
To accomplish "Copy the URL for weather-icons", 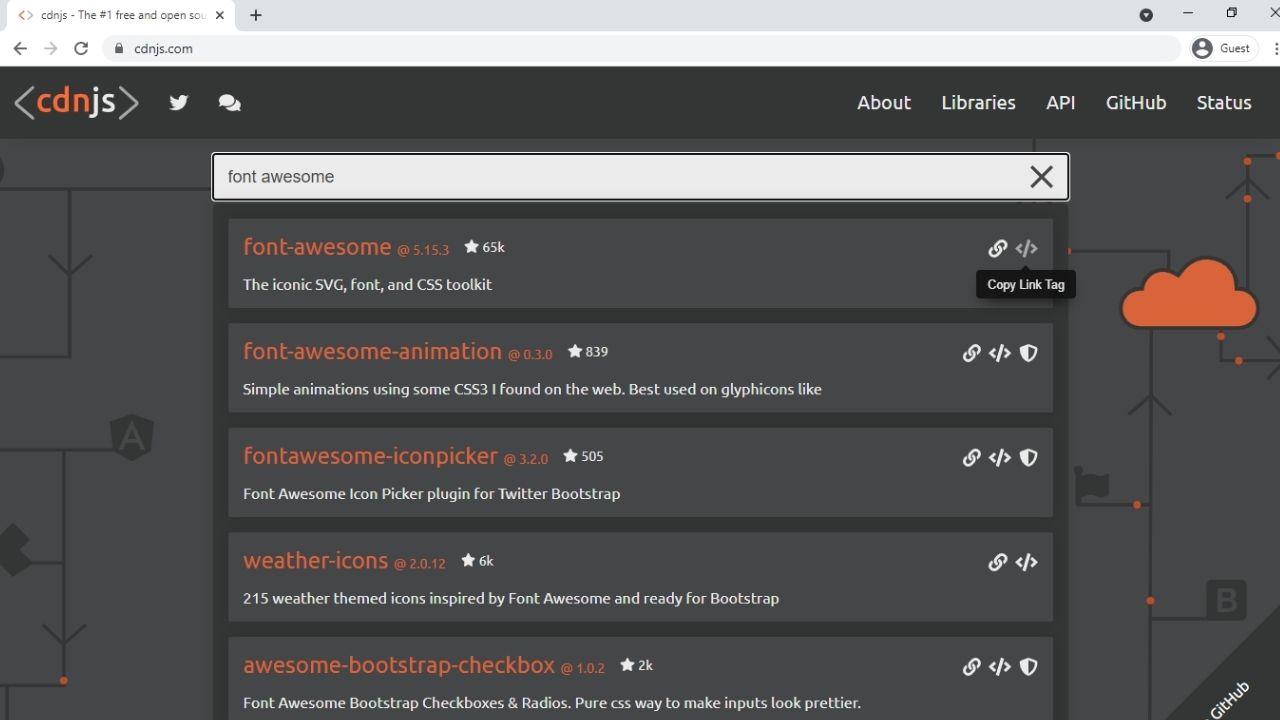I will 997,562.
